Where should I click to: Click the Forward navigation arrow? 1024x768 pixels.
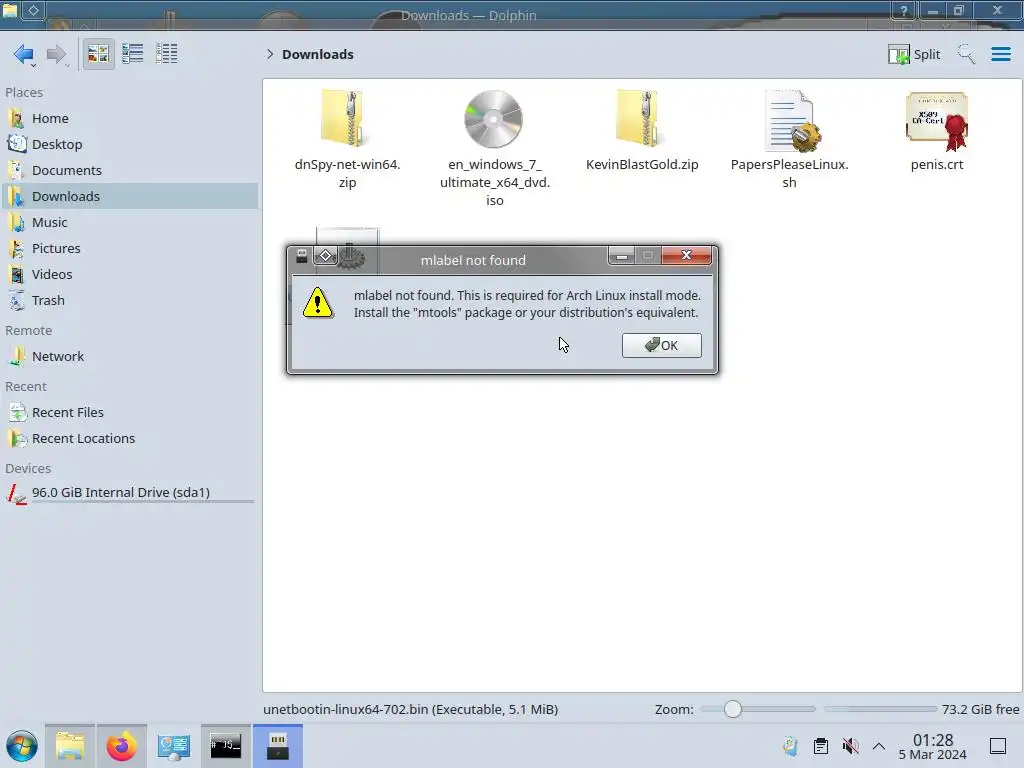tap(57, 54)
